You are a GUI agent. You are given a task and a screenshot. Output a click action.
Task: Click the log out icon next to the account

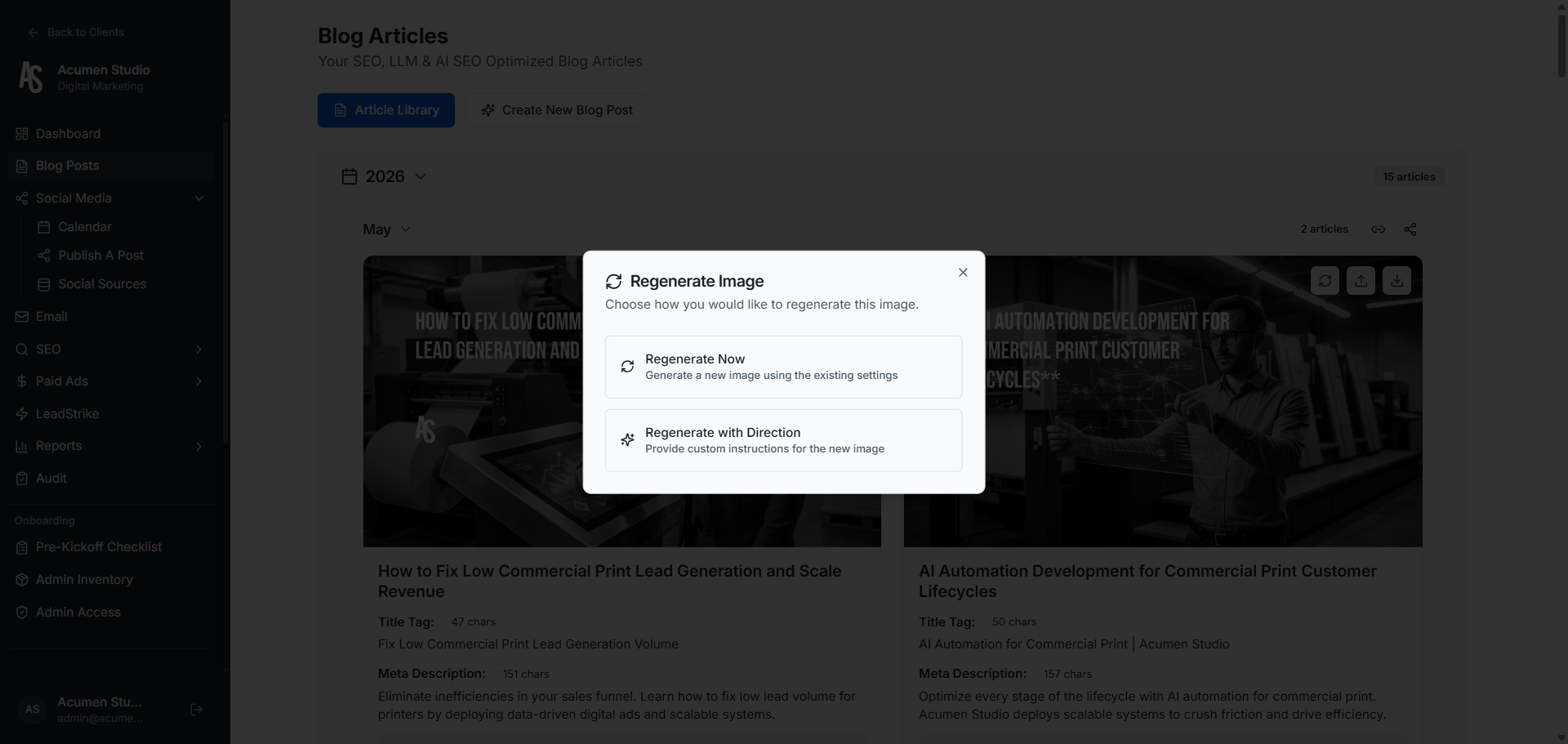(196, 710)
